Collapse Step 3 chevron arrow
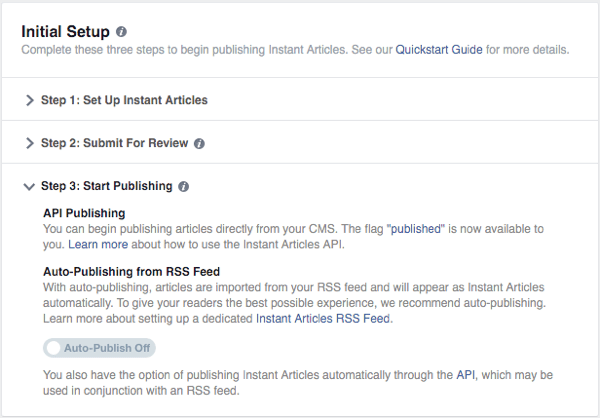 pyautogui.click(x=29, y=186)
